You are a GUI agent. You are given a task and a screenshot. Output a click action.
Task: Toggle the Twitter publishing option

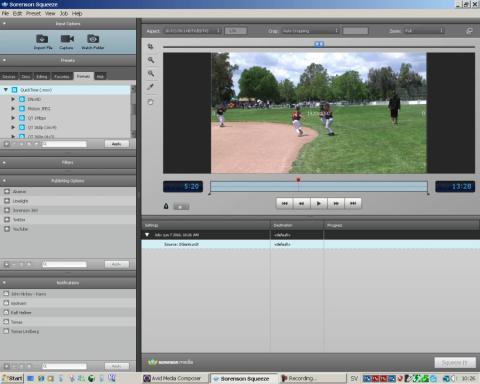point(7,220)
